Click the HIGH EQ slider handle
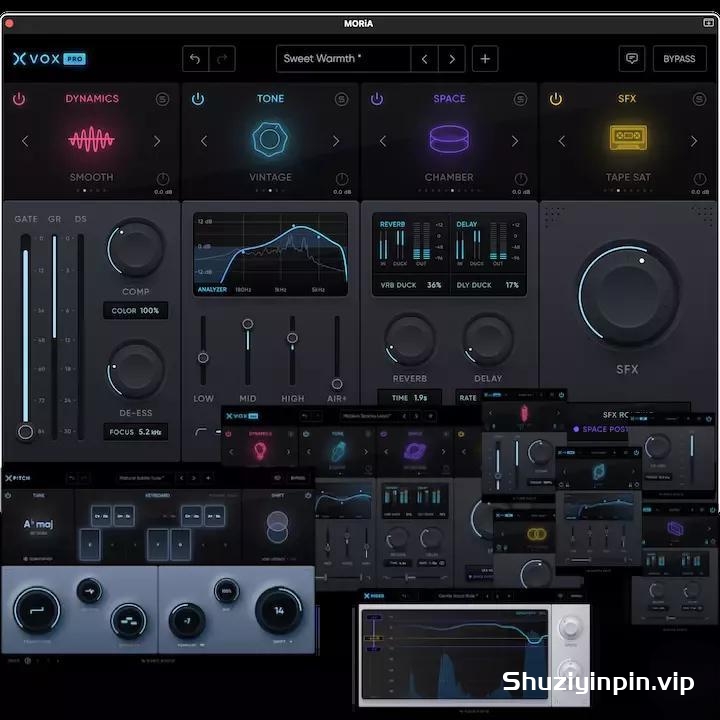The height and width of the screenshot is (720, 720). point(292,338)
